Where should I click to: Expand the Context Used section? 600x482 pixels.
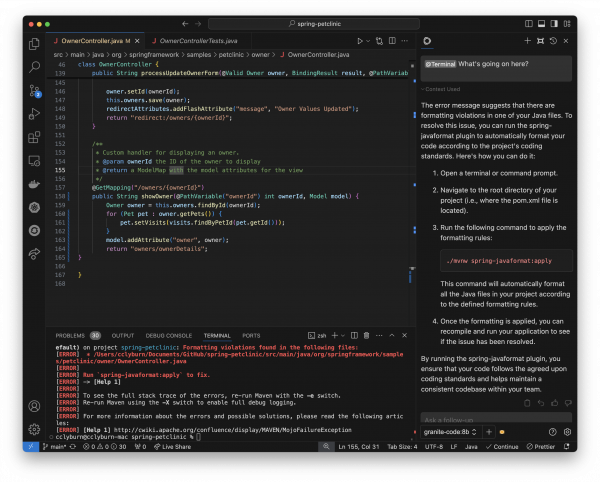(x=441, y=89)
